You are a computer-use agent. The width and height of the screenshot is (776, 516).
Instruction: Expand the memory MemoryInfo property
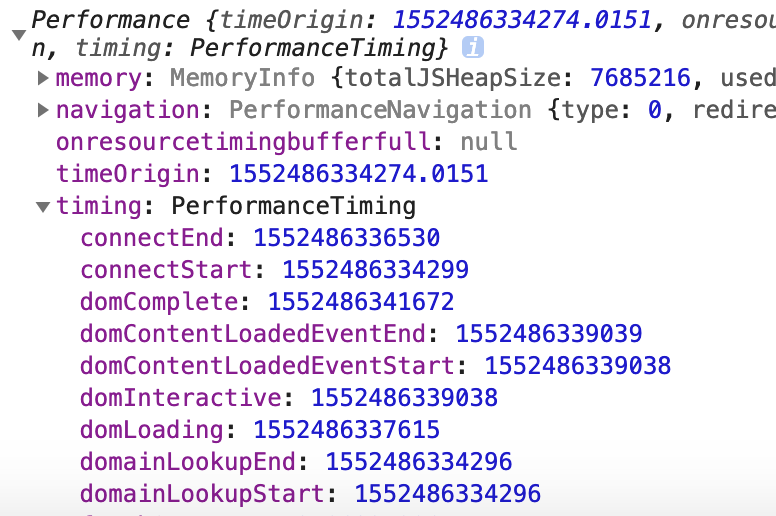click(43, 78)
